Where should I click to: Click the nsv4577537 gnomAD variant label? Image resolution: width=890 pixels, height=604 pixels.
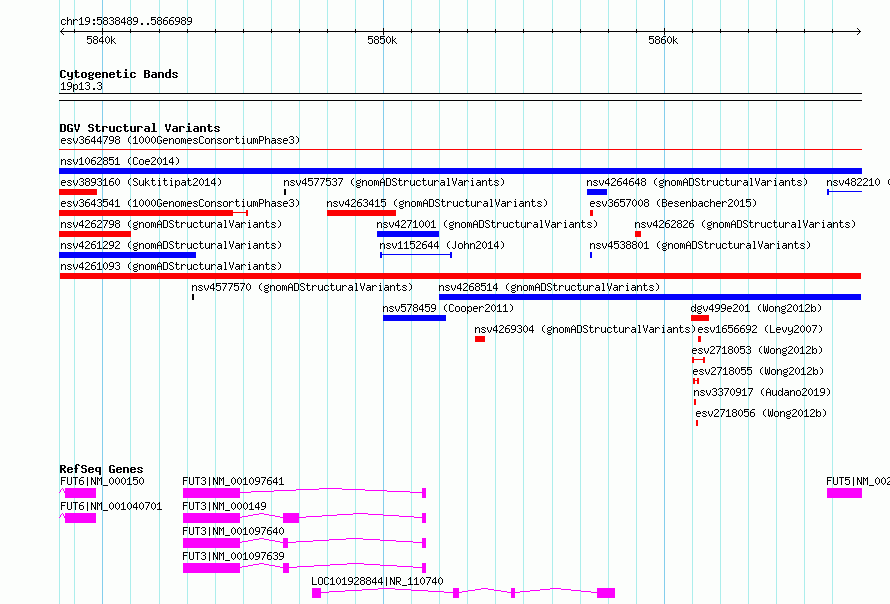(x=394, y=182)
